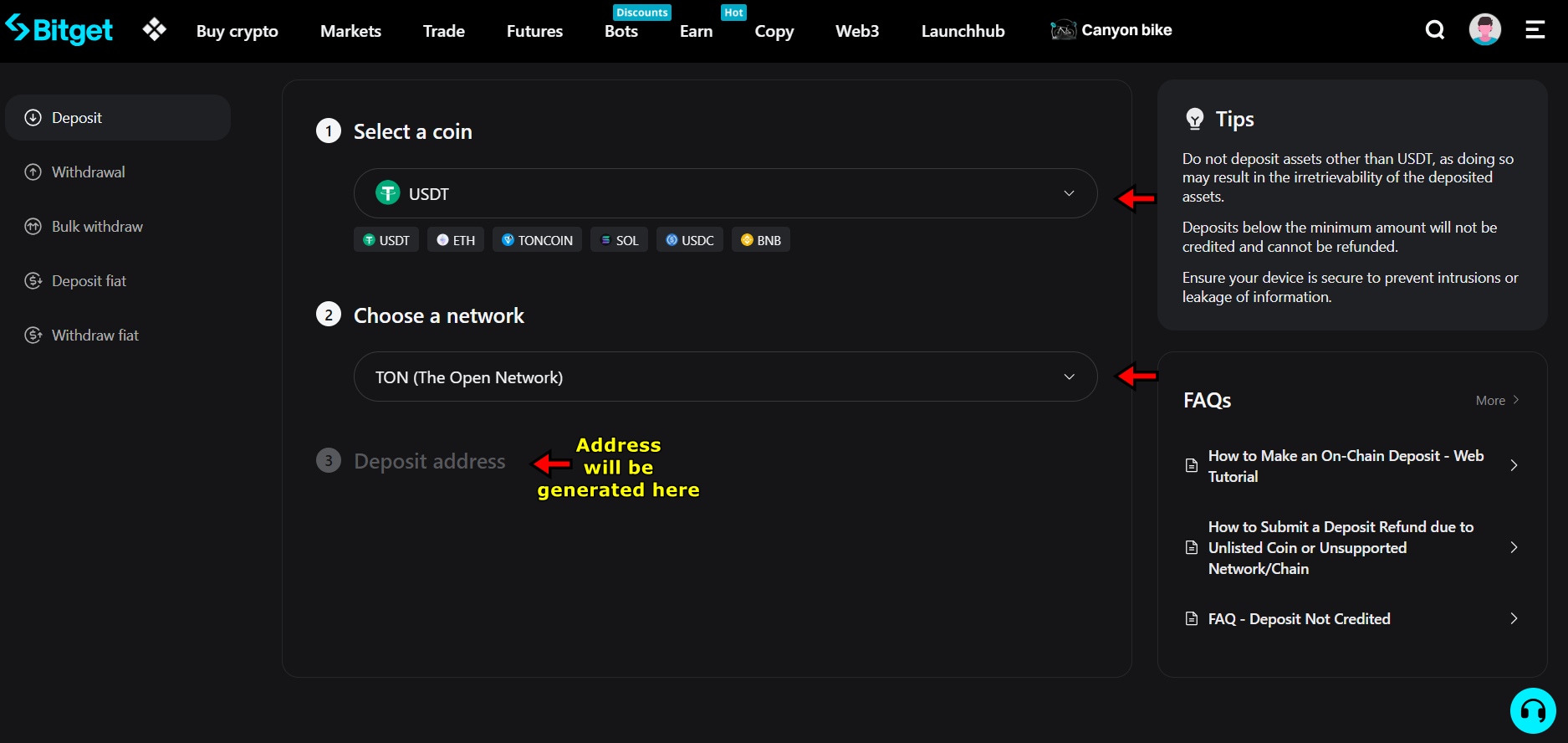The image size is (1568, 743).
Task: Click the Deposit fiat sidebar icon
Action: coord(33,281)
